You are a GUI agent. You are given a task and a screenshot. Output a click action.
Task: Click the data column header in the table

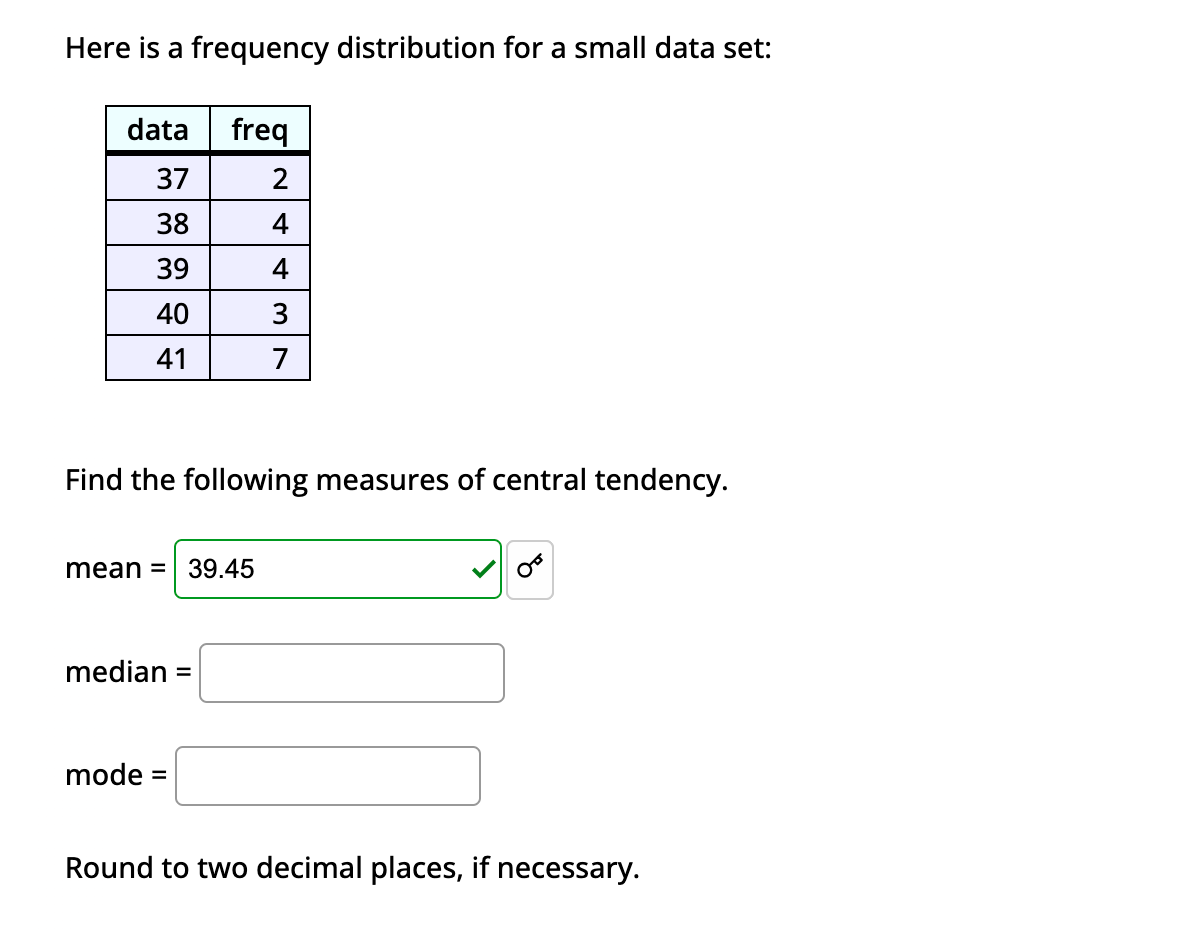coord(156,129)
